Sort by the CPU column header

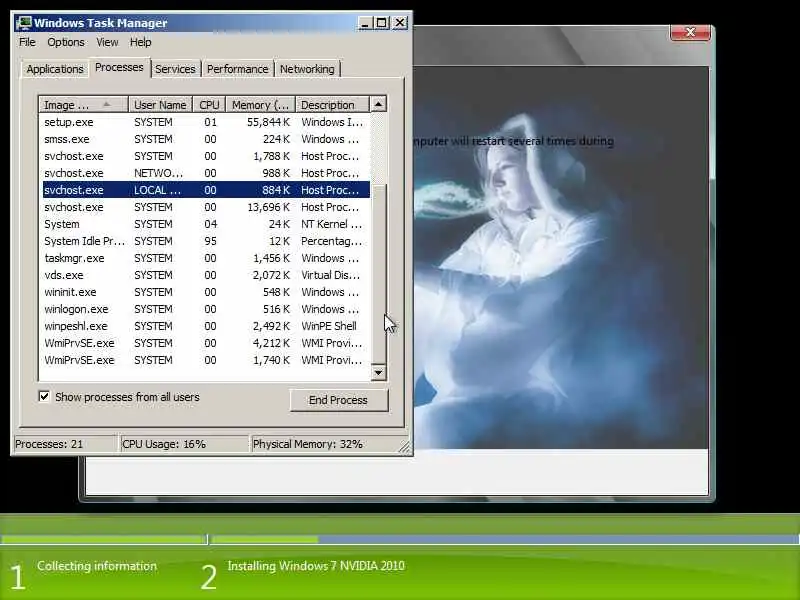pyautogui.click(x=209, y=105)
